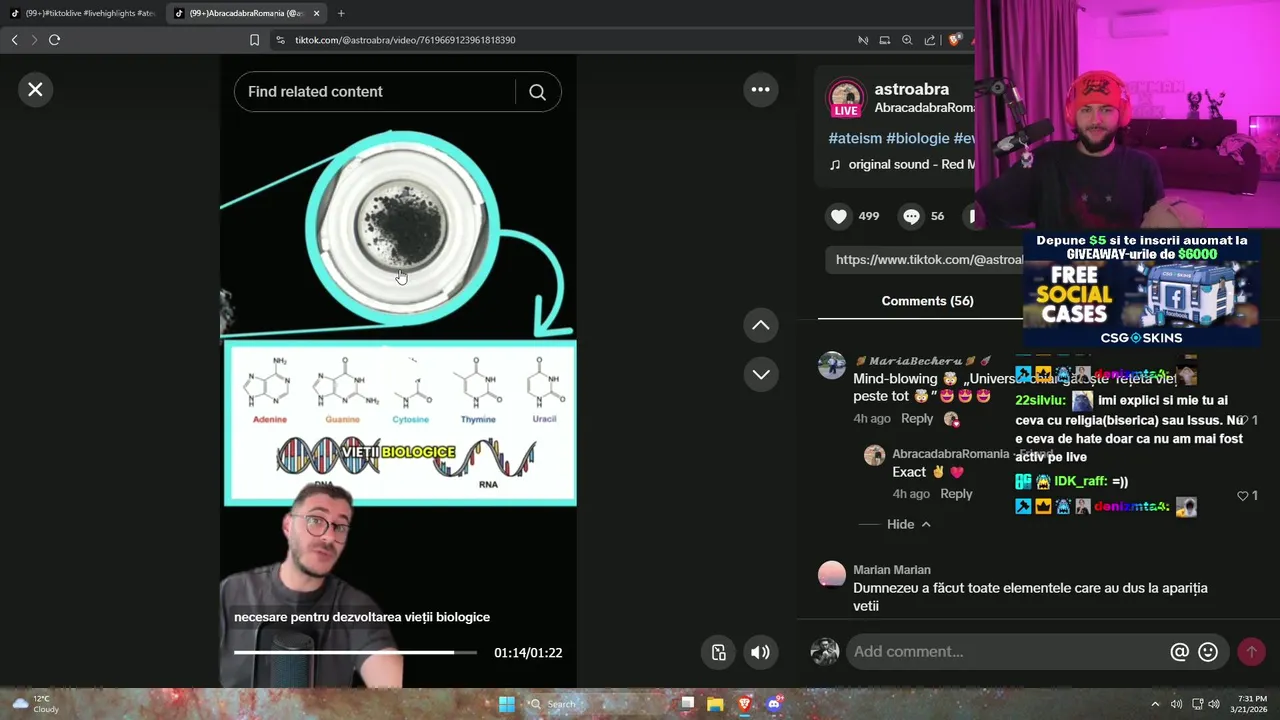Bookmark this page with bookmark icon

coord(254,40)
